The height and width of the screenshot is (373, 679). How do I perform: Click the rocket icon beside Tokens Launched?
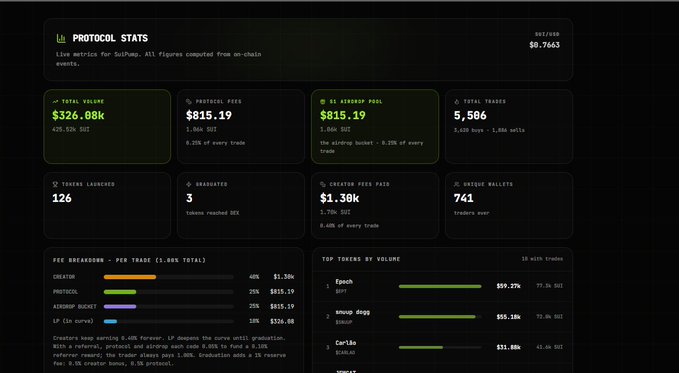[55, 185]
